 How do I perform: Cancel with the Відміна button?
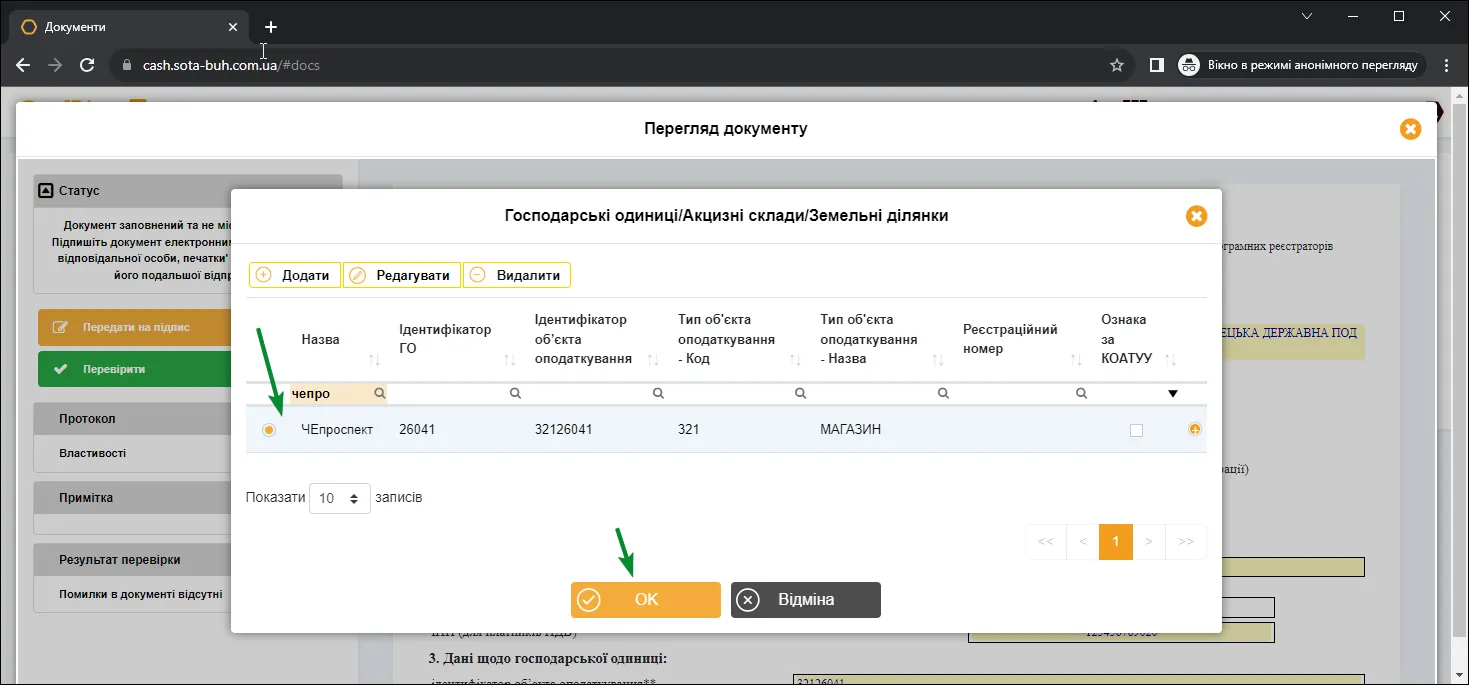pyautogui.click(x=806, y=600)
